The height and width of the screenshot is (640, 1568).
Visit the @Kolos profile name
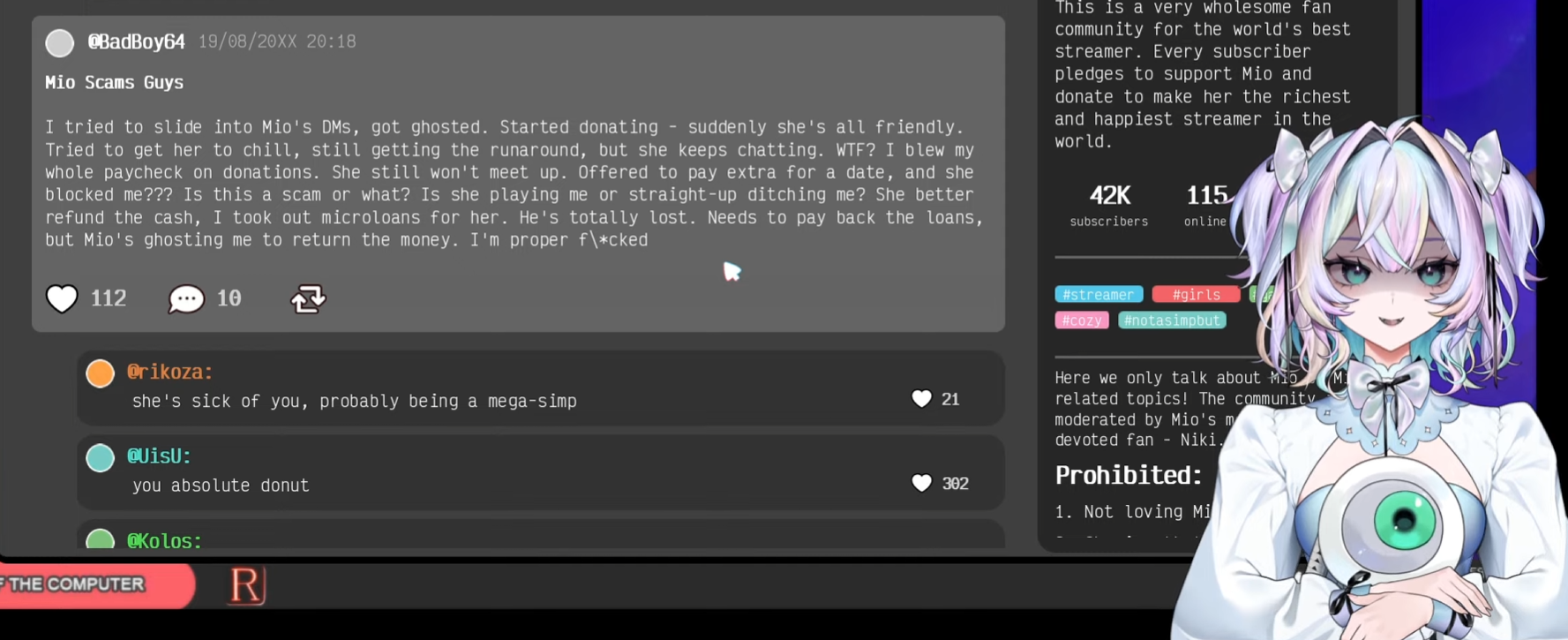click(164, 540)
